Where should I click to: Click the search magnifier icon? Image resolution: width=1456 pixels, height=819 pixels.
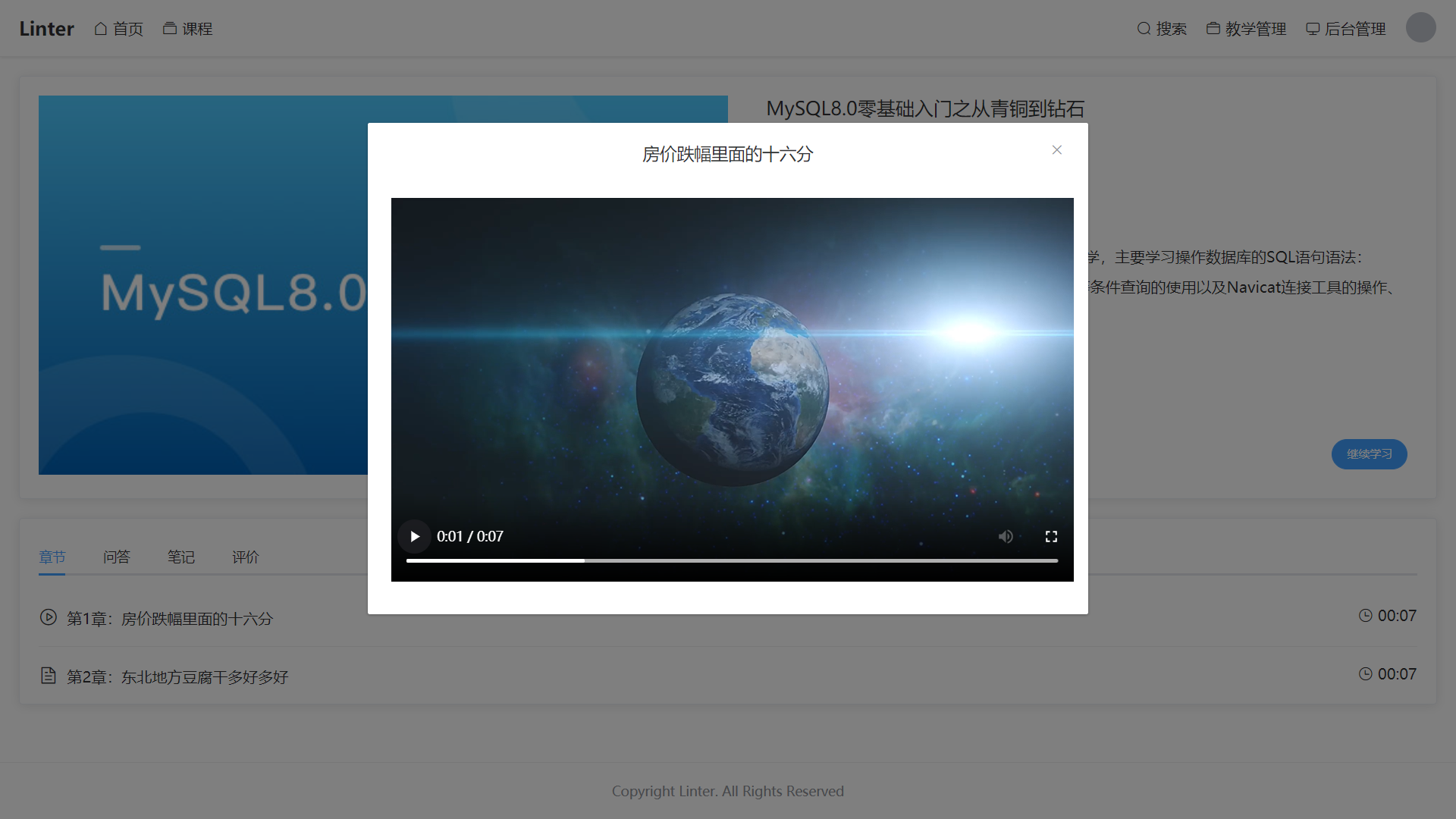click(x=1144, y=29)
